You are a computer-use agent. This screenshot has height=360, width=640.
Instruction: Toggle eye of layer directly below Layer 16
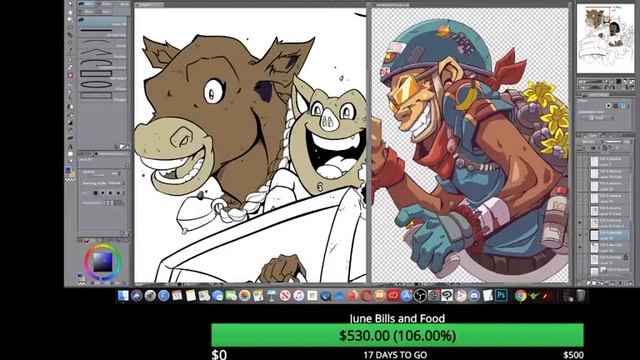click(x=580, y=247)
